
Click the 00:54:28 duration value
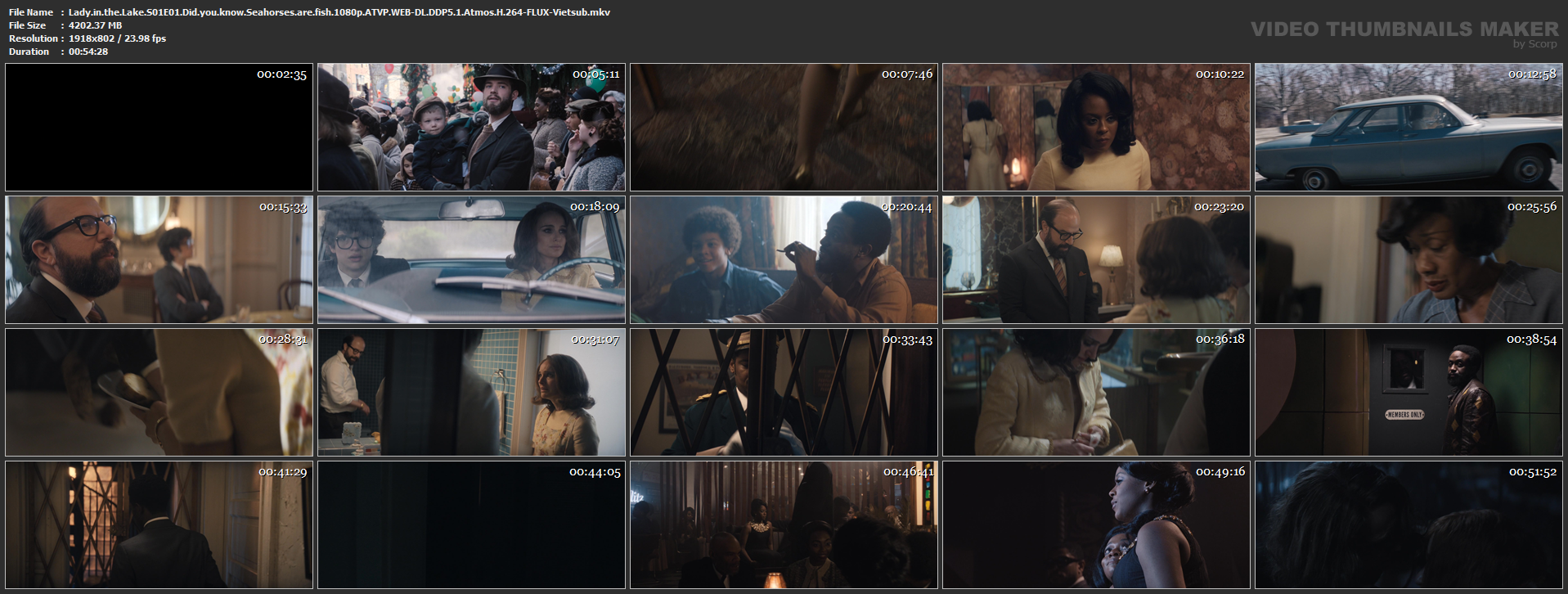tap(88, 52)
